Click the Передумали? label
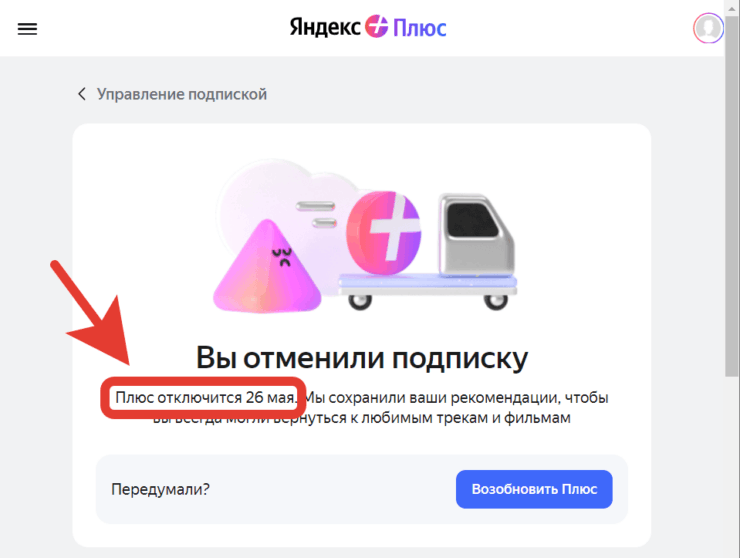This screenshot has width=740, height=558. [x=160, y=489]
